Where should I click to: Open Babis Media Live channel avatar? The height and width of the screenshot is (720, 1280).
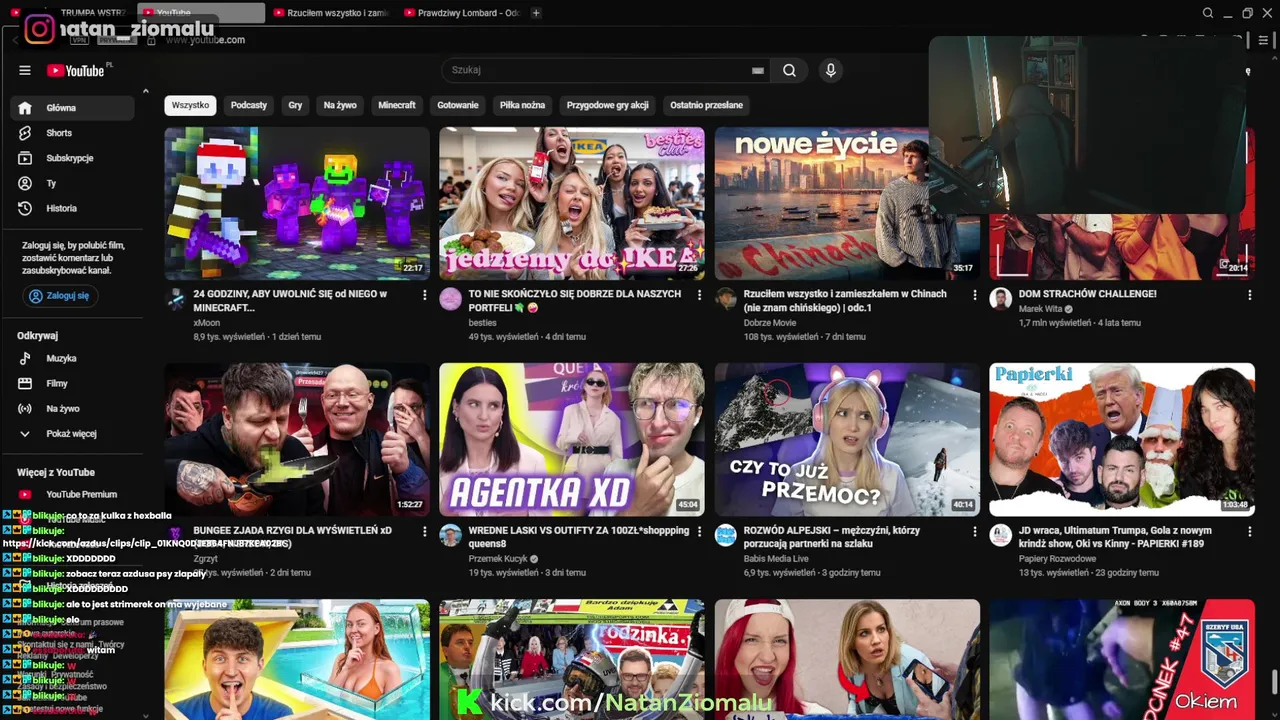pos(725,535)
